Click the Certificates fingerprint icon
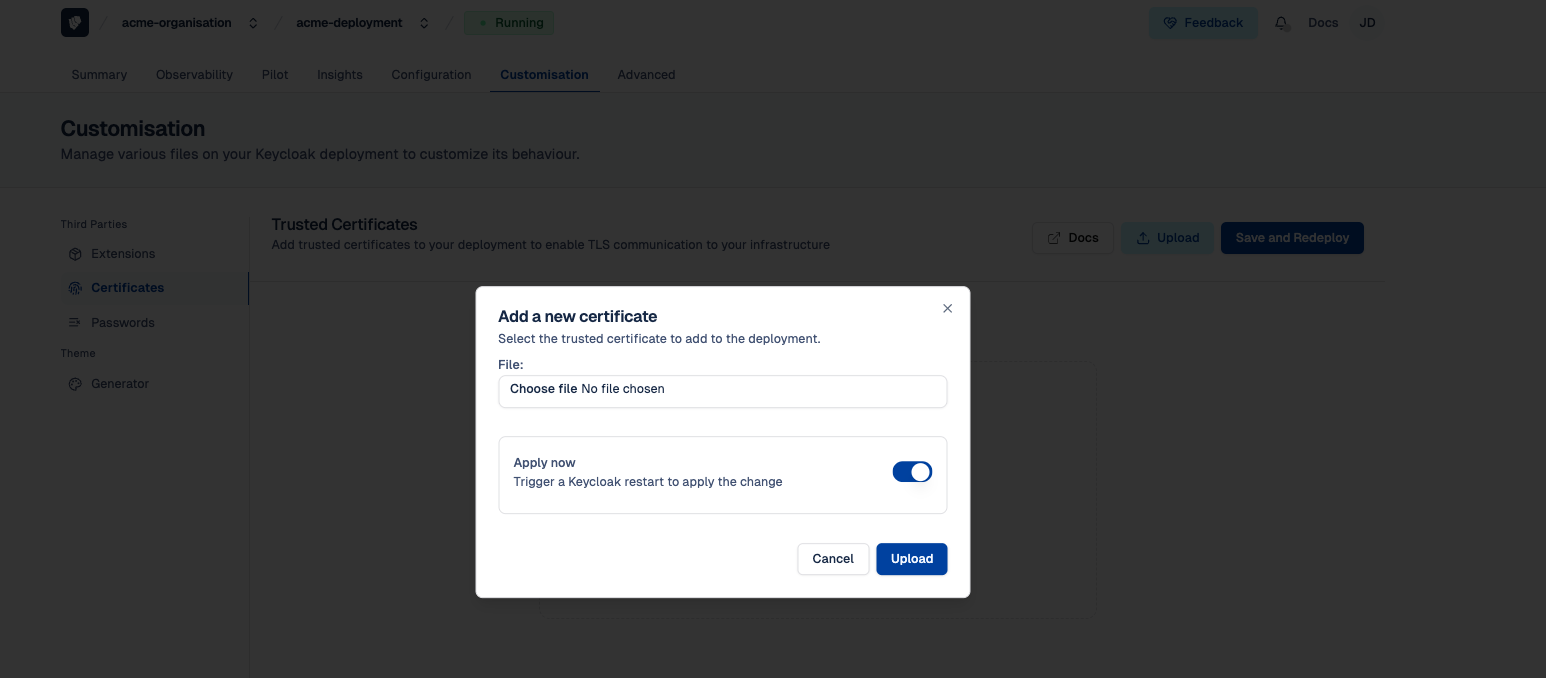1546x678 pixels. tap(75, 288)
